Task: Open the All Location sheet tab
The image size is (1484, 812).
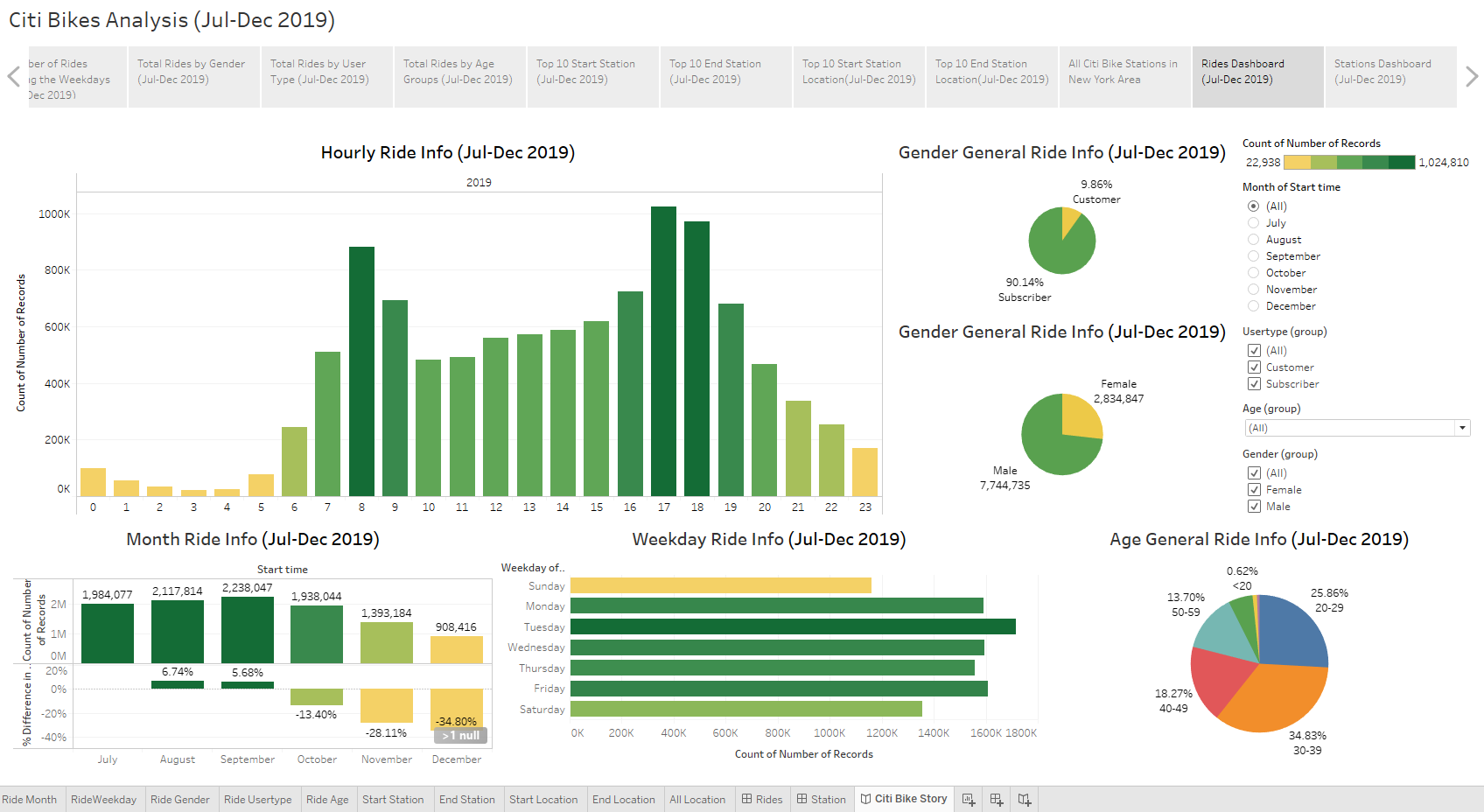Action: pyautogui.click(x=697, y=799)
